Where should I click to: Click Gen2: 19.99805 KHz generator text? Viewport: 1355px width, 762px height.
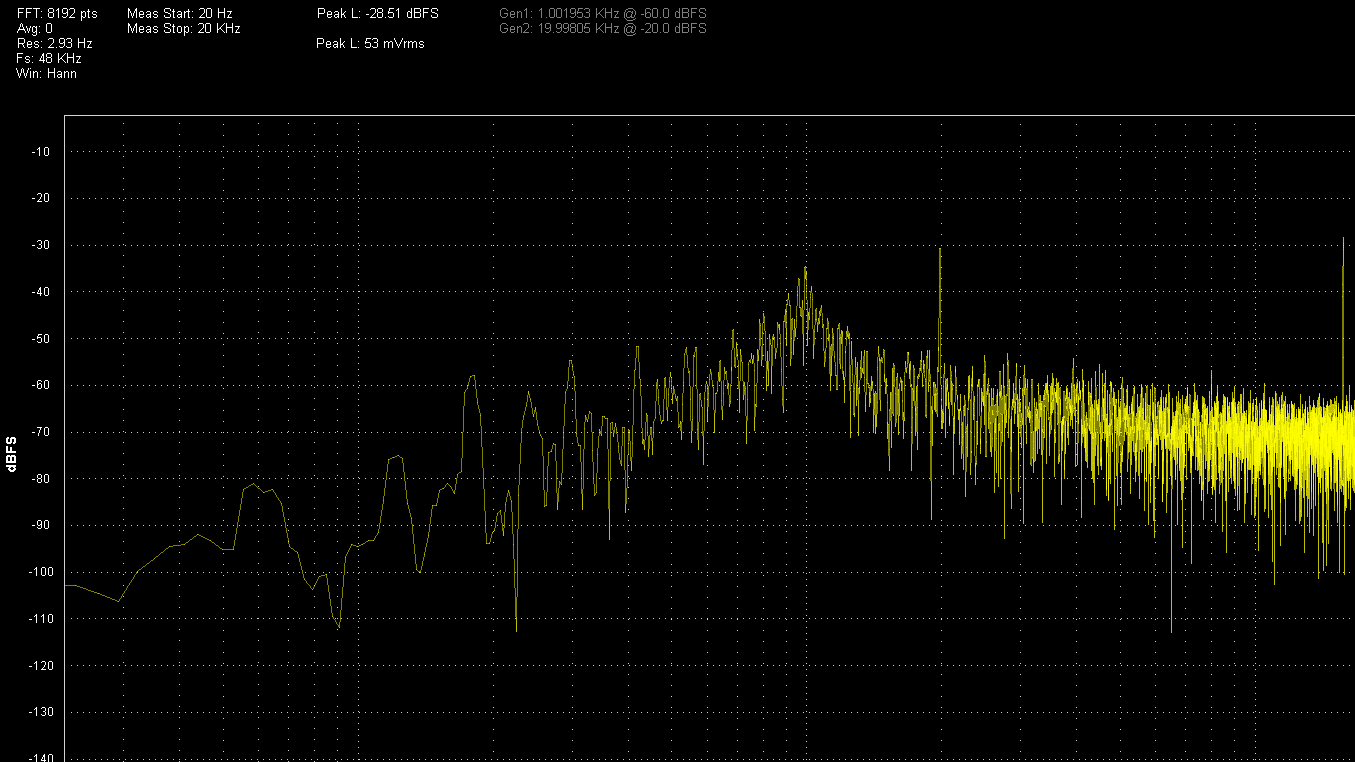click(x=603, y=29)
